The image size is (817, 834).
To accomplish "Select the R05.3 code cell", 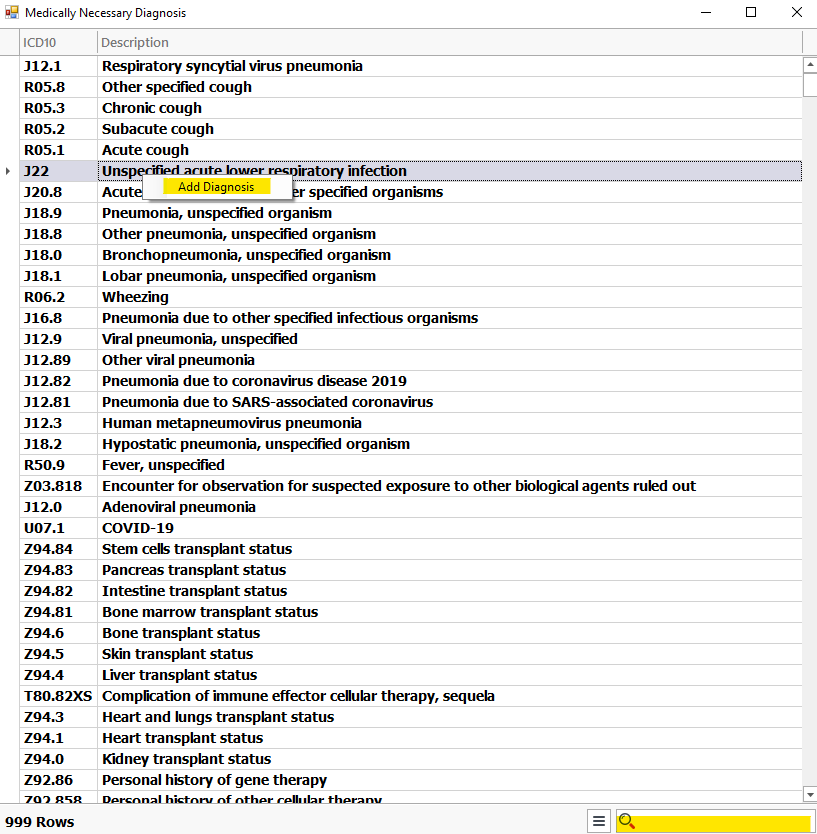I will pyautogui.click(x=59, y=108).
